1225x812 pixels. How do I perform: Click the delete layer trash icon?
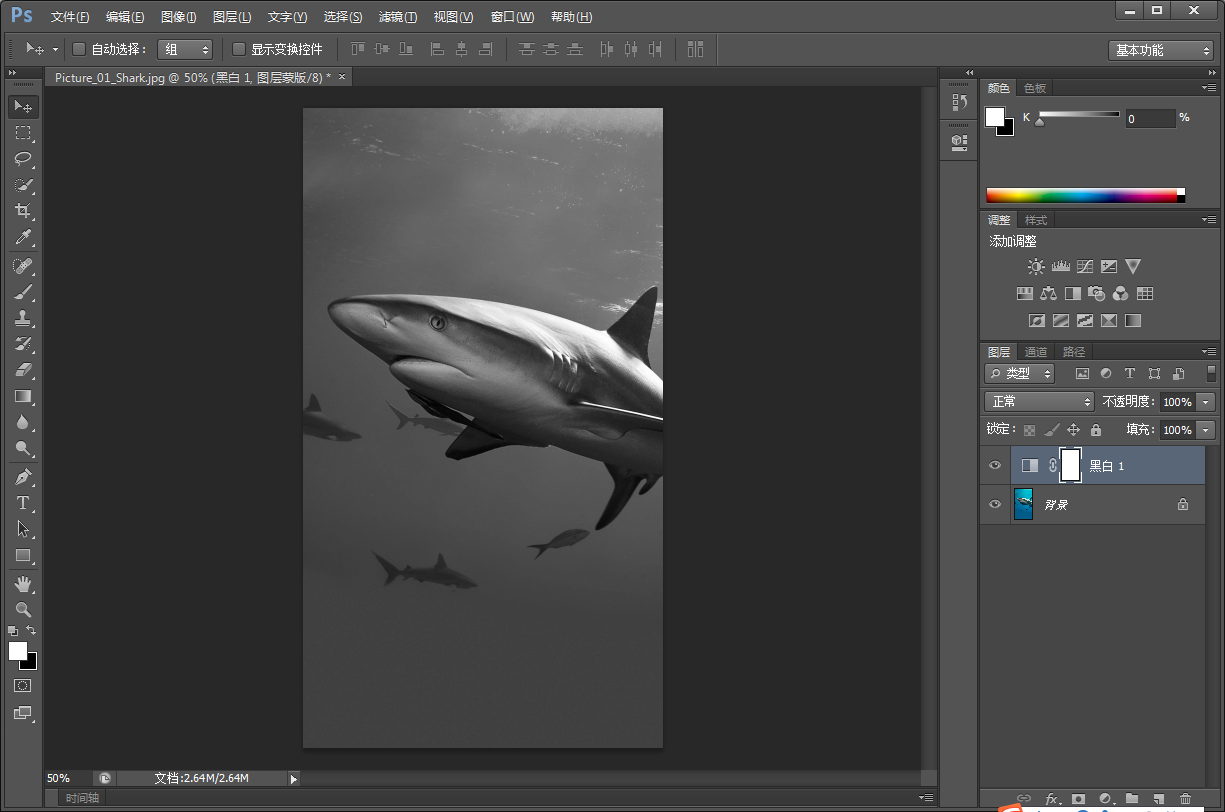[1185, 799]
